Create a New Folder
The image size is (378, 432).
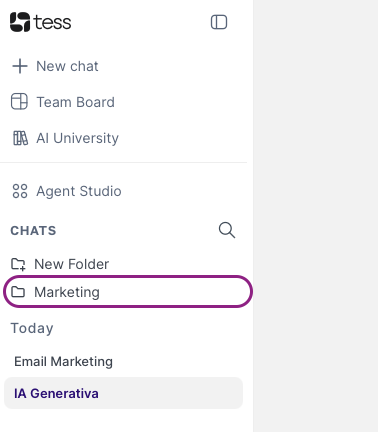(71, 264)
